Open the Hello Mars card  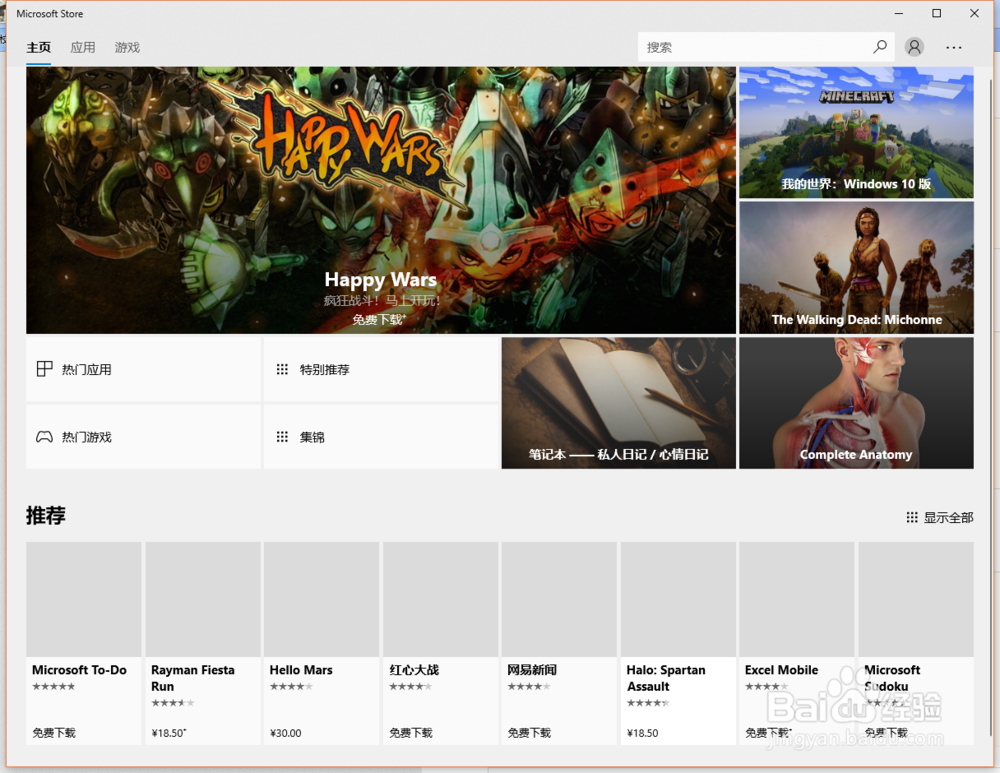[x=321, y=644]
